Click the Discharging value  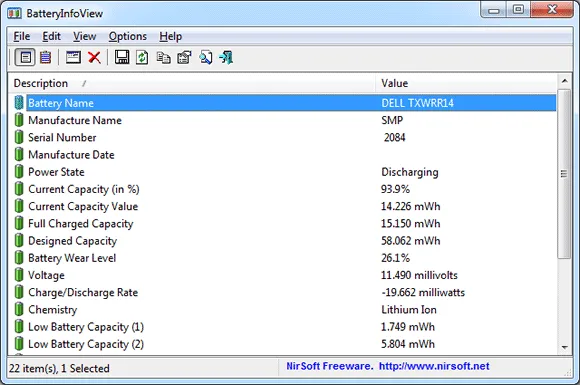(x=410, y=172)
